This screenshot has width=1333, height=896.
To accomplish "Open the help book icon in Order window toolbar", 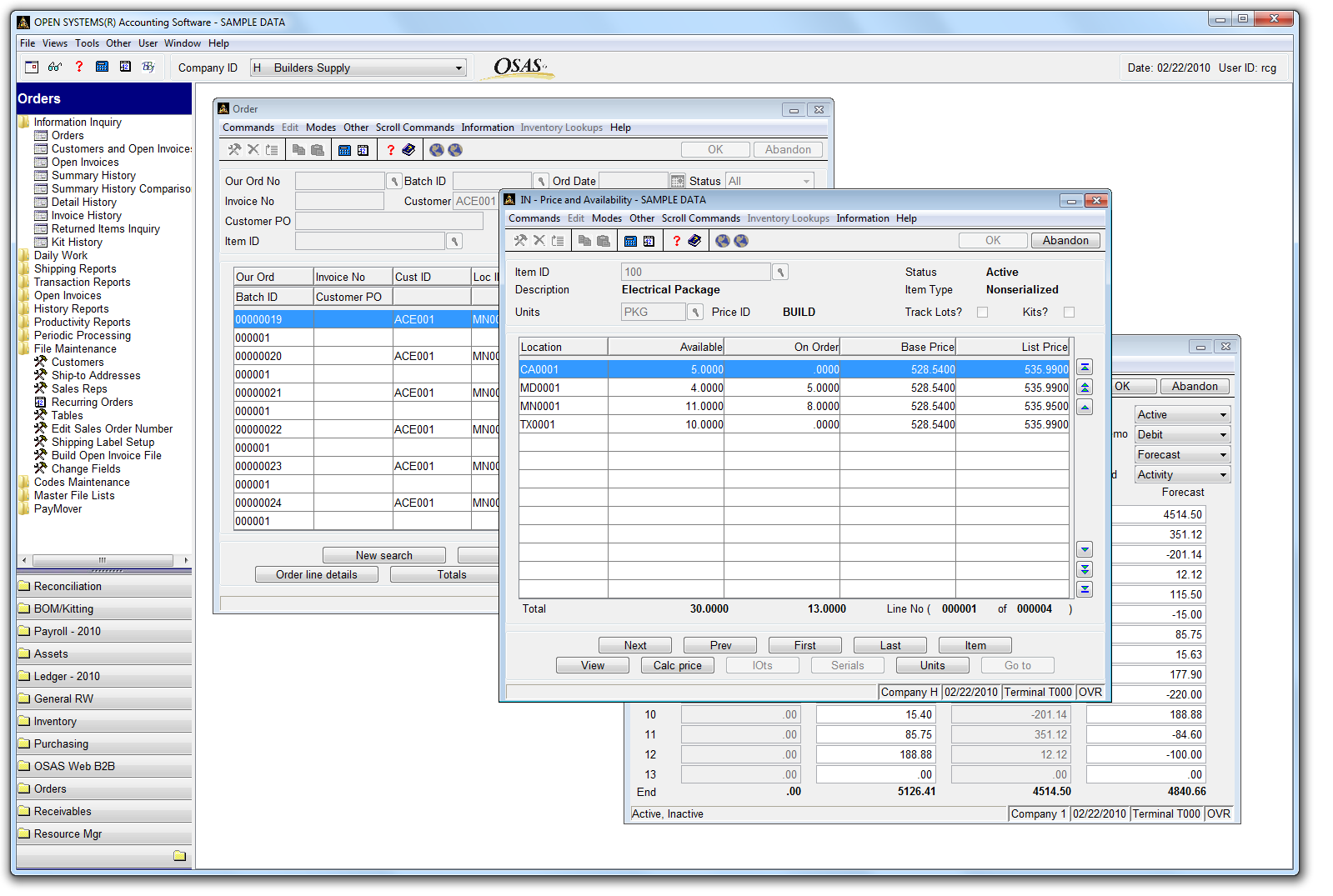I will point(408,150).
